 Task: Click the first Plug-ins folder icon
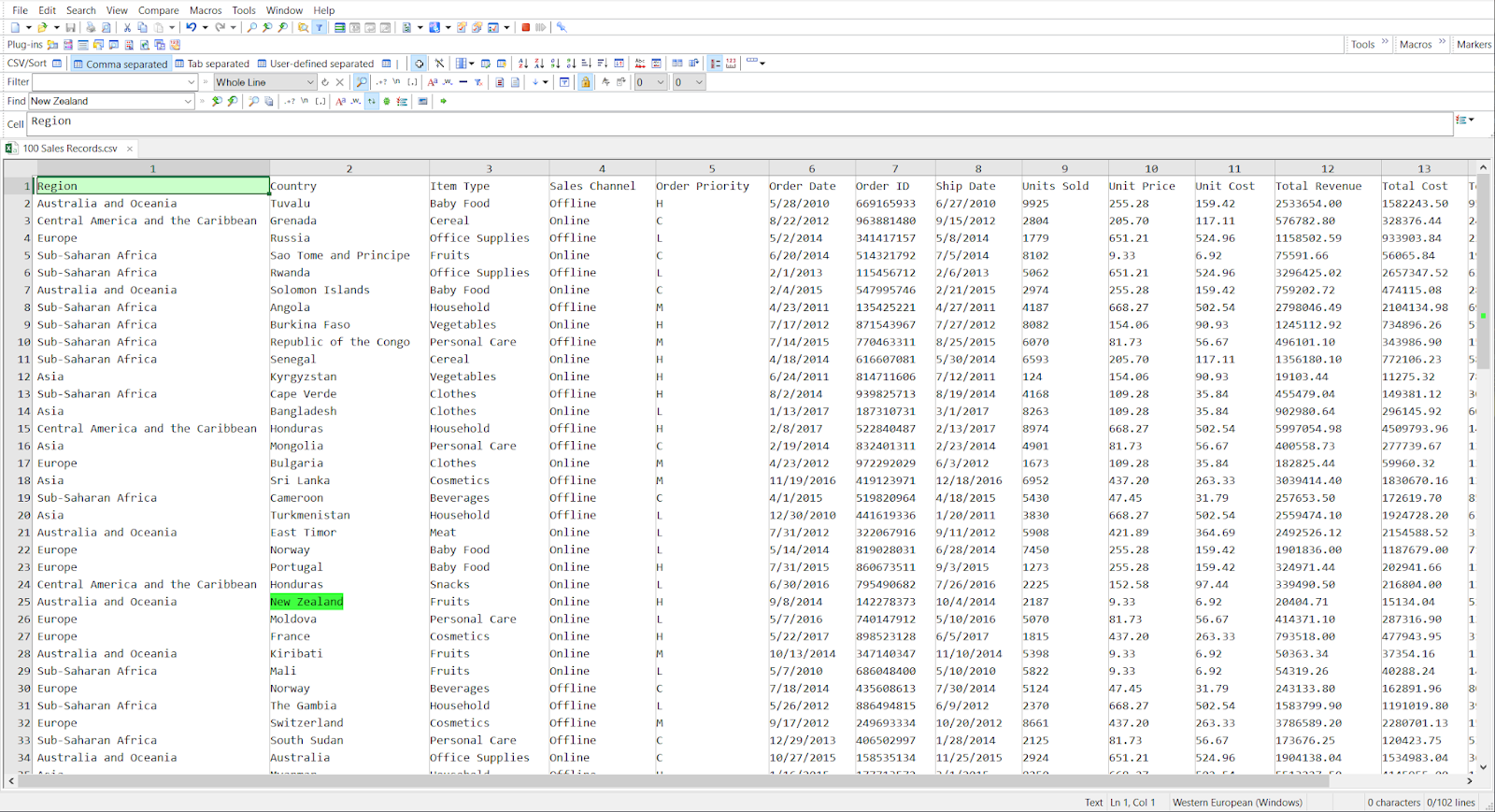pyautogui.click(x=52, y=45)
